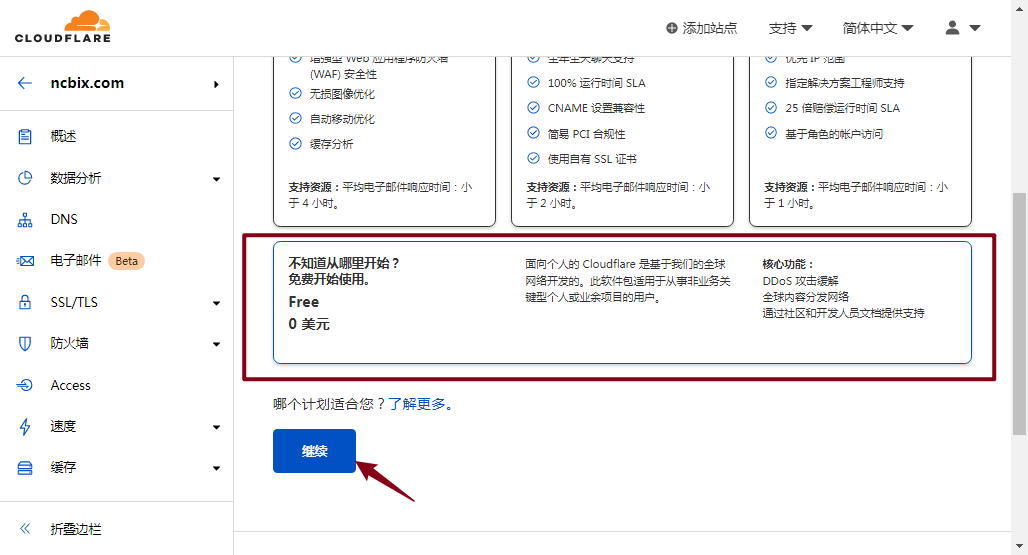Image resolution: width=1028 pixels, height=555 pixels.
Task: Click the blue 继续 button
Action: (314, 451)
